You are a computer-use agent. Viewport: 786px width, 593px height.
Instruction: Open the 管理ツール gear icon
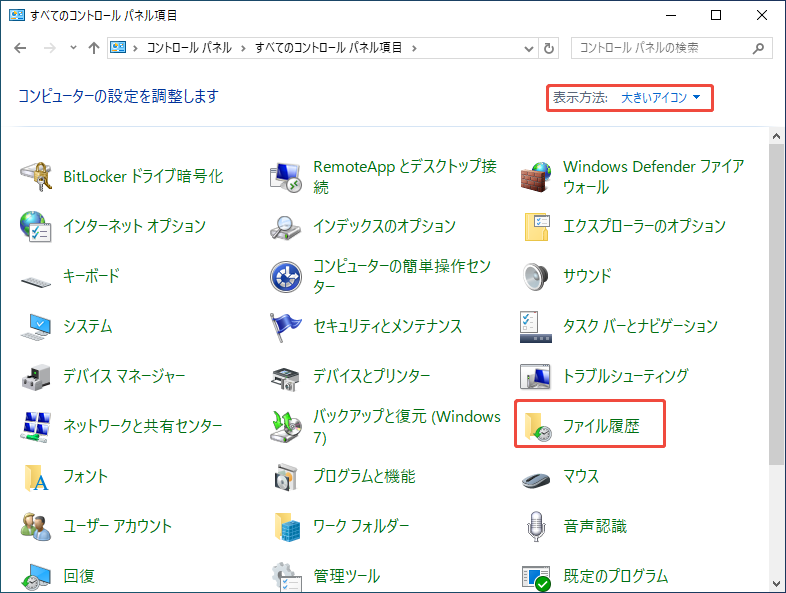pyautogui.click(x=286, y=576)
